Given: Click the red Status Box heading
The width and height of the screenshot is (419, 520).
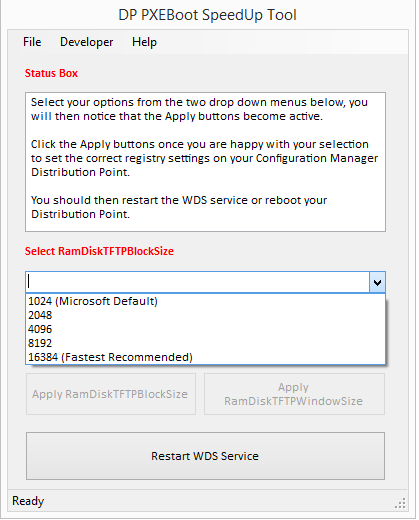Looking at the screenshot, I should (x=51, y=73).
